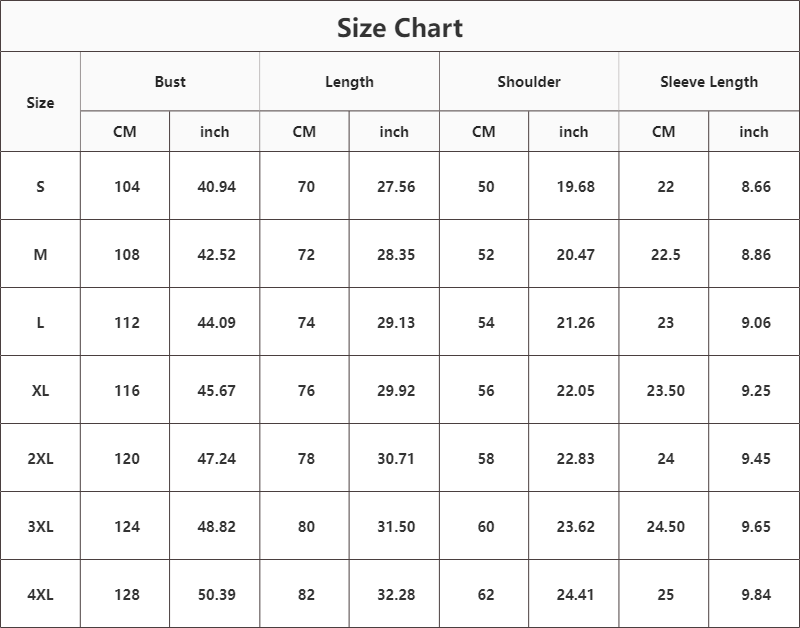The height and width of the screenshot is (628, 800).
Task: Click bust value 124 CM for size 3XL
Action: tap(127, 527)
